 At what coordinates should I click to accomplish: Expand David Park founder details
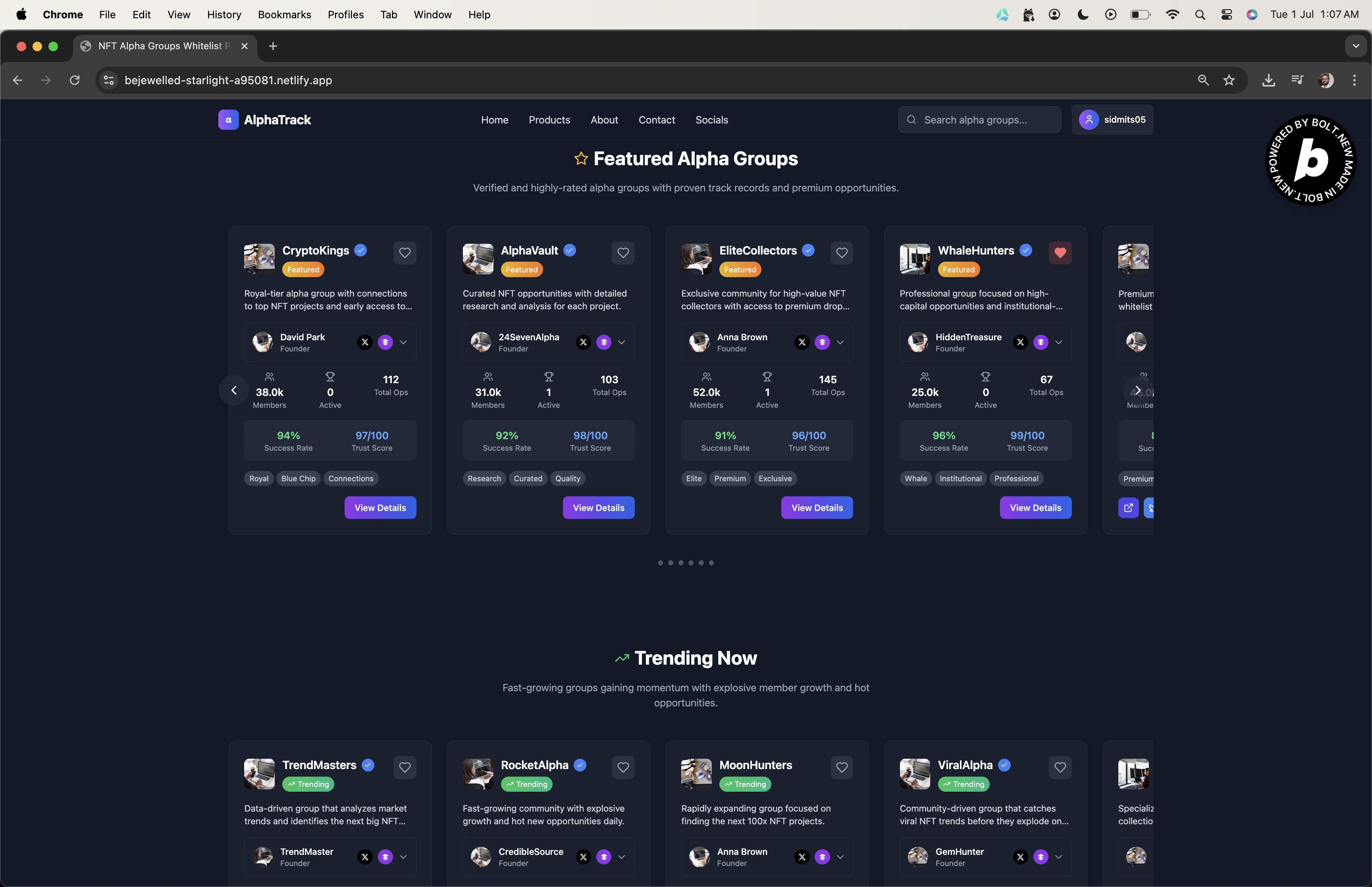coord(404,342)
